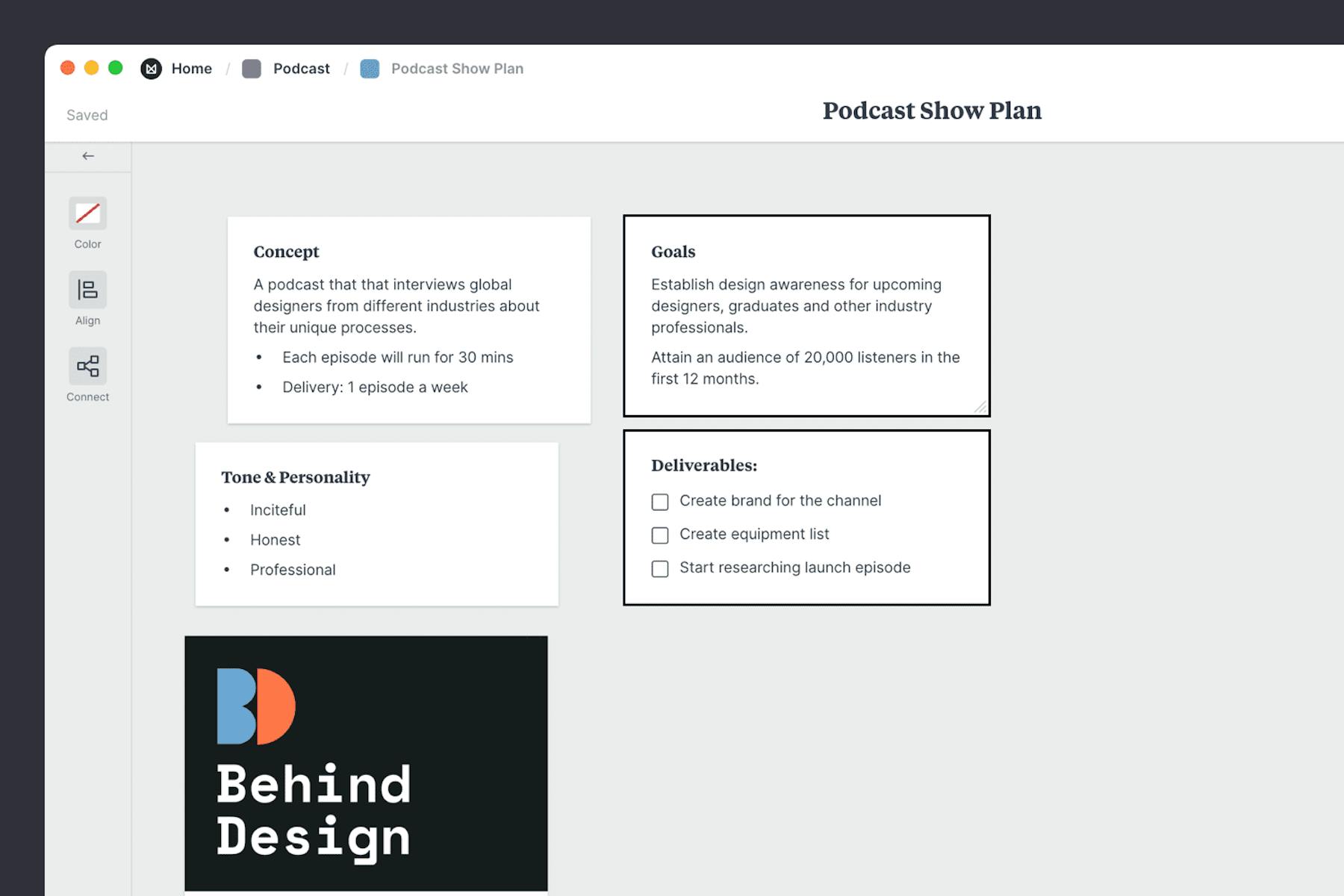Click the red line color swatch on Color tool
The height and width of the screenshot is (896, 1344).
click(x=88, y=214)
